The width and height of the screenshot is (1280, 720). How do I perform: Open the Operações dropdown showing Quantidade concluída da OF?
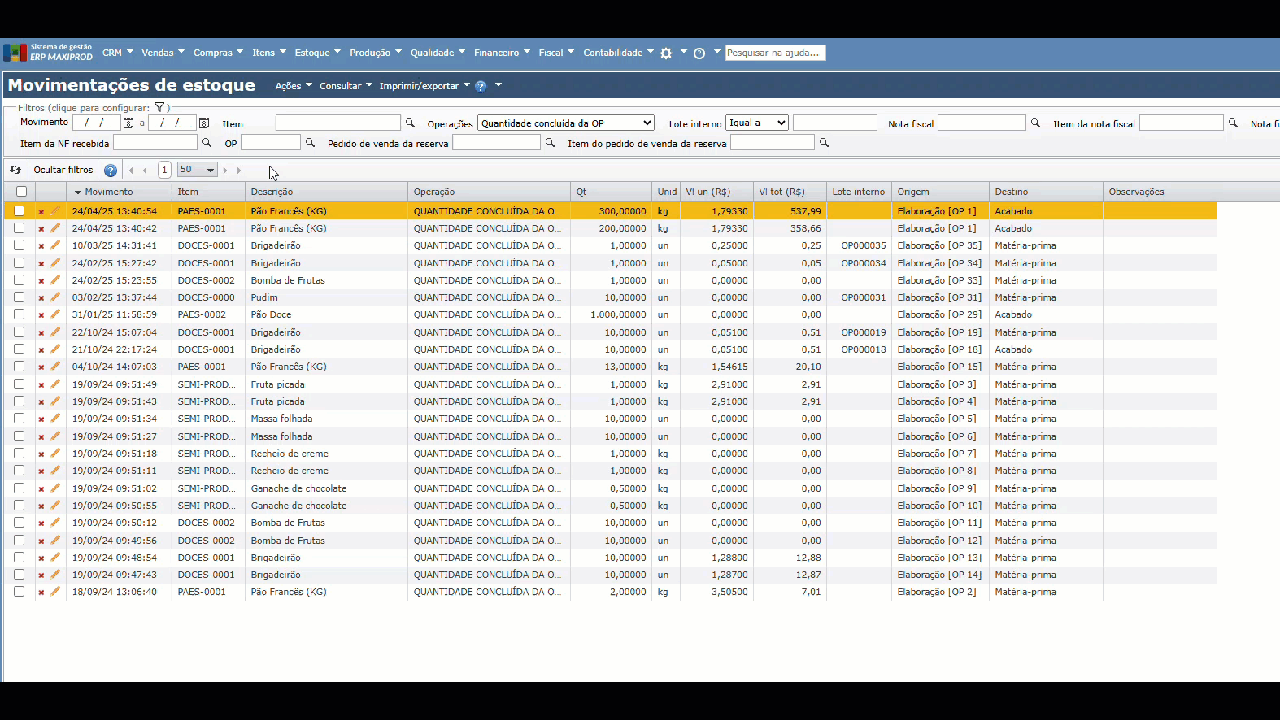coord(565,123)
